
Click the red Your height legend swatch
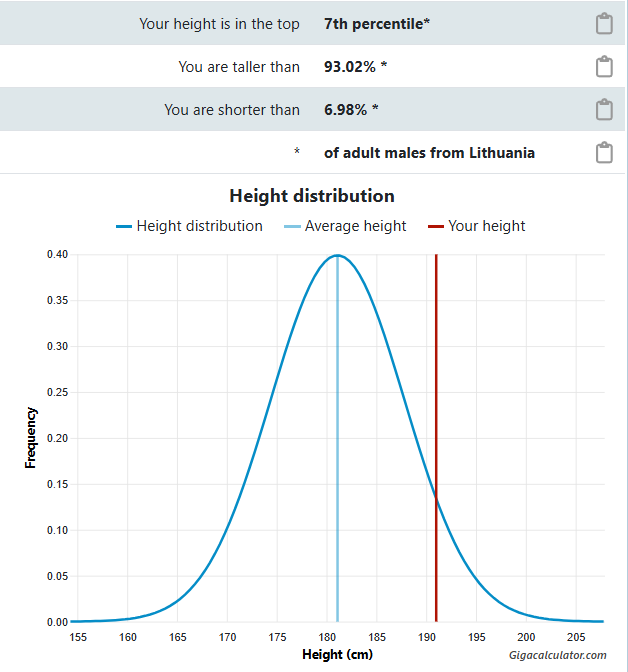click(x=436, y=226)
